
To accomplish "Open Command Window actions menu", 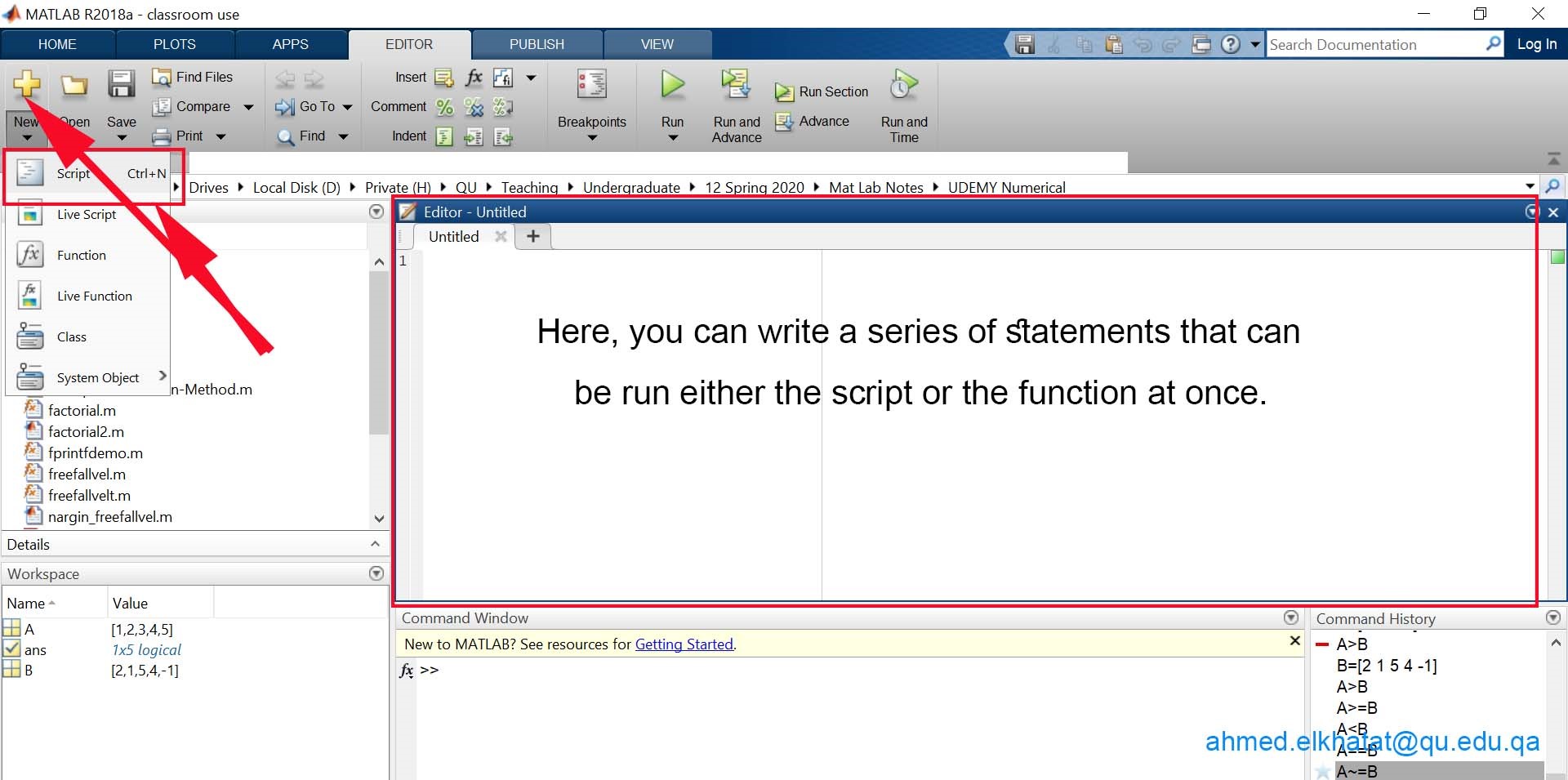I will click(x=1291, y=617).
